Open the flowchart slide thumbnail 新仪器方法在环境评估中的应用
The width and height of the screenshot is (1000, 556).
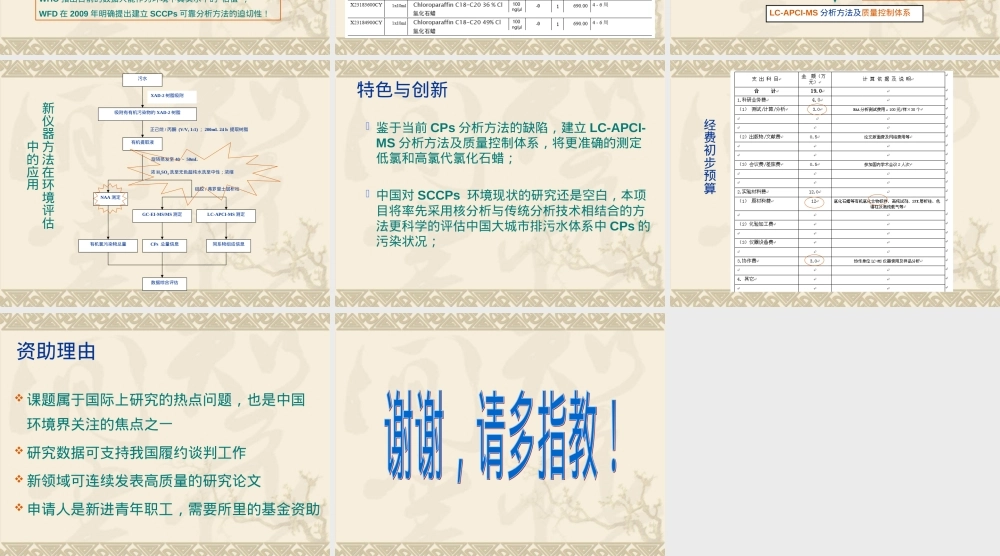coord(165,183)
